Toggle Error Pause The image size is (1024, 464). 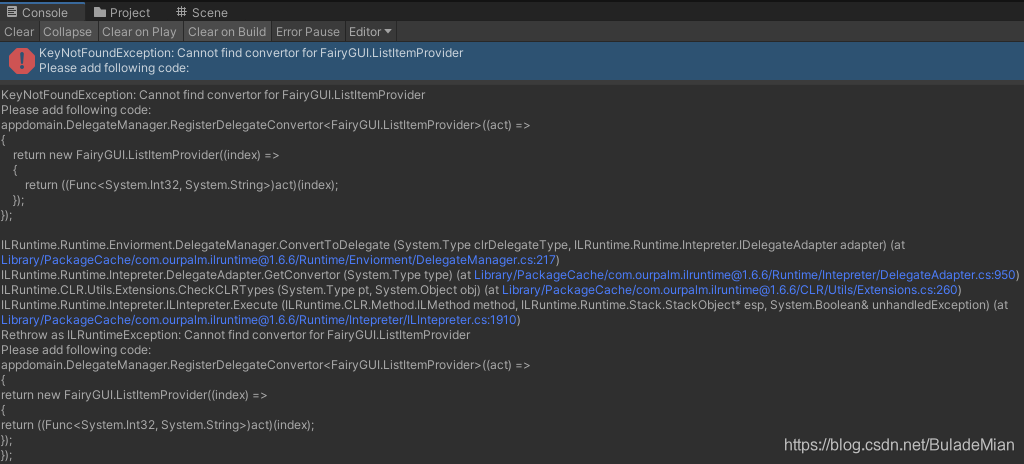(x=308, y=31)
